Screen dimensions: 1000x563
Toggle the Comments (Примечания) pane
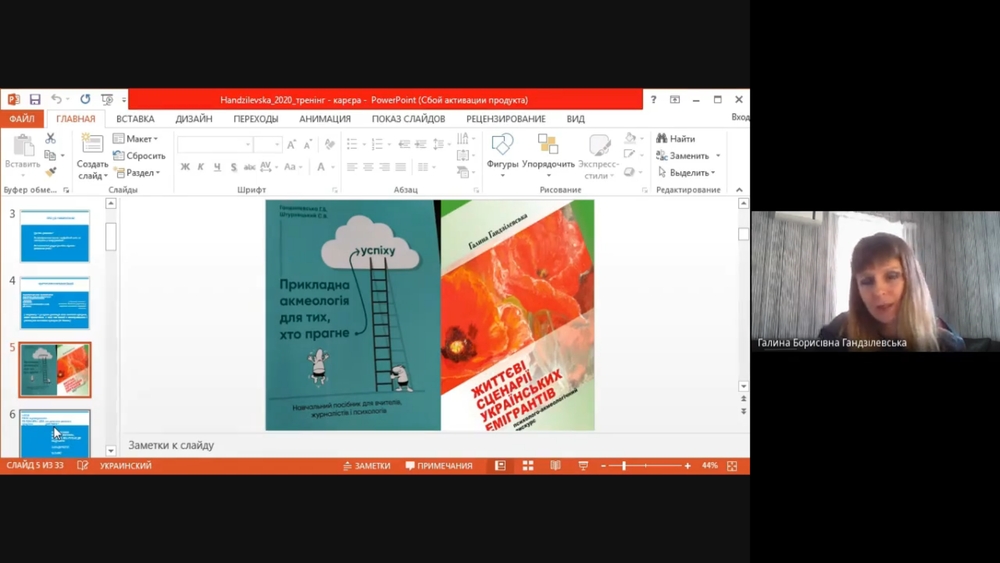(439, 466)
